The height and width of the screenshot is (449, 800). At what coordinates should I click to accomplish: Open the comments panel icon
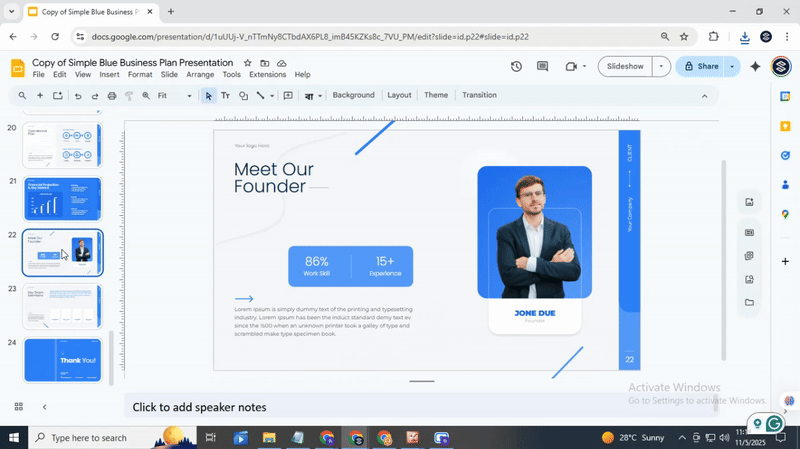(543, 67)
